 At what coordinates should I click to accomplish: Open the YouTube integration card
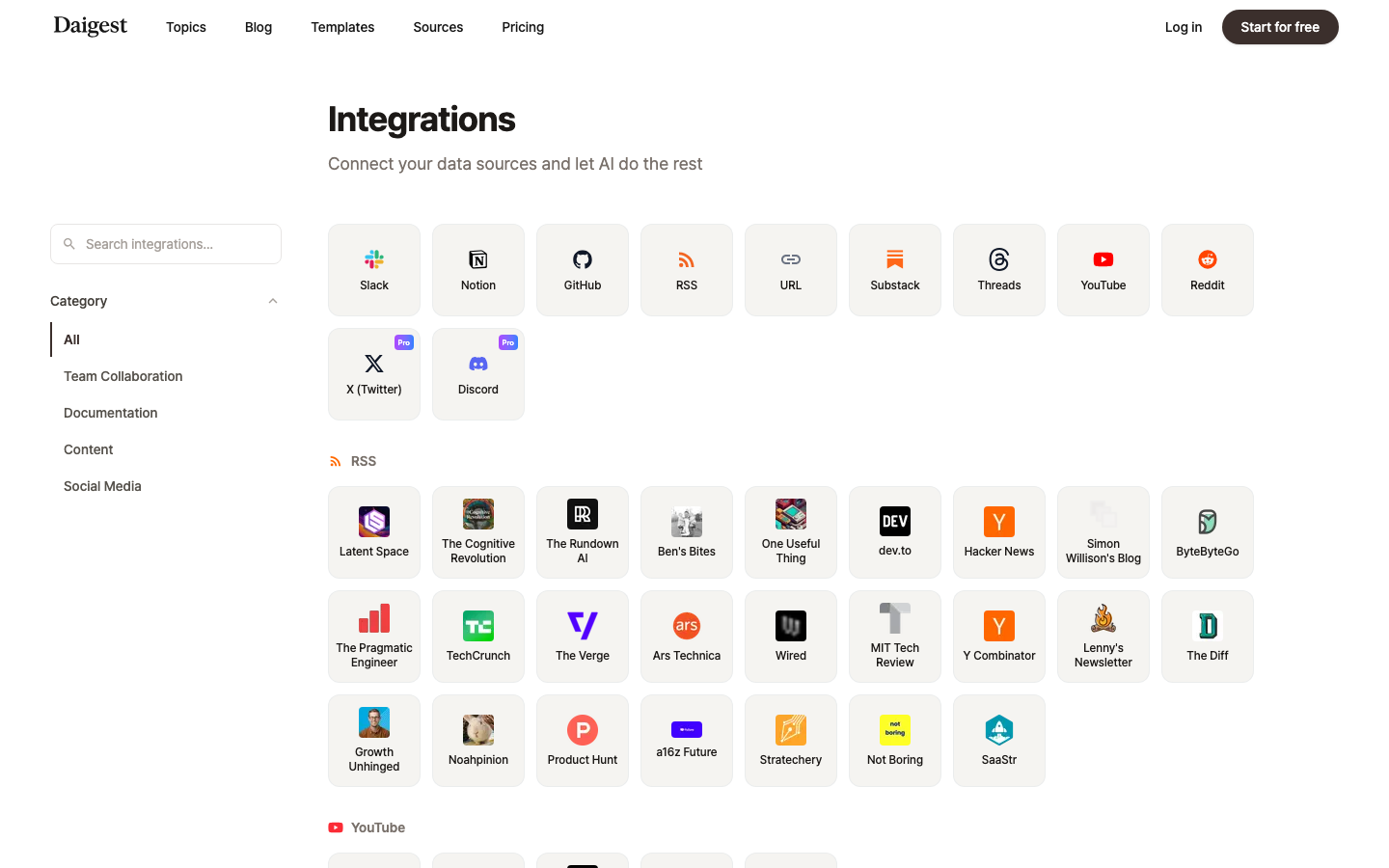1103,270
